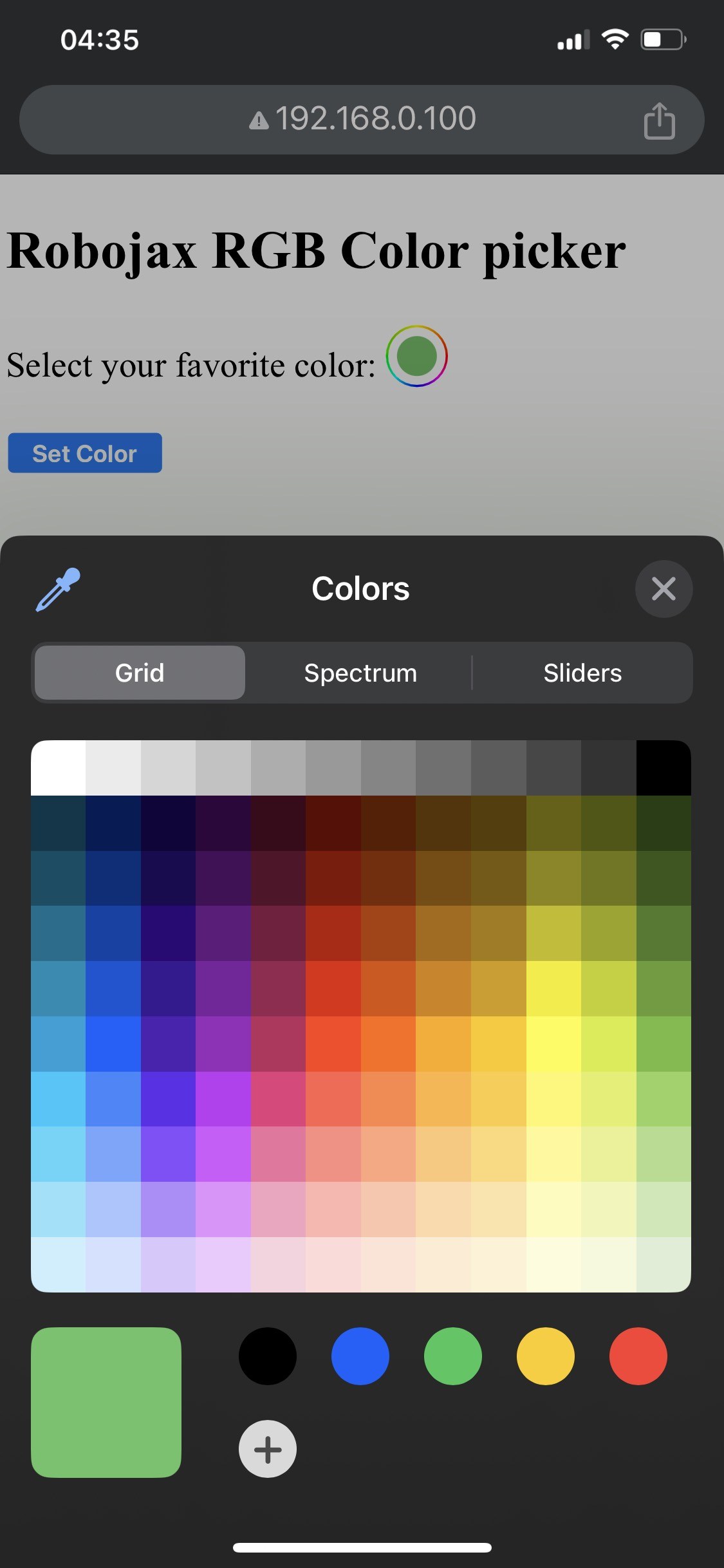724x1568 pixels.
Task: Tap the not-secure warning triangle icon
Action: (x=259, y=120)
